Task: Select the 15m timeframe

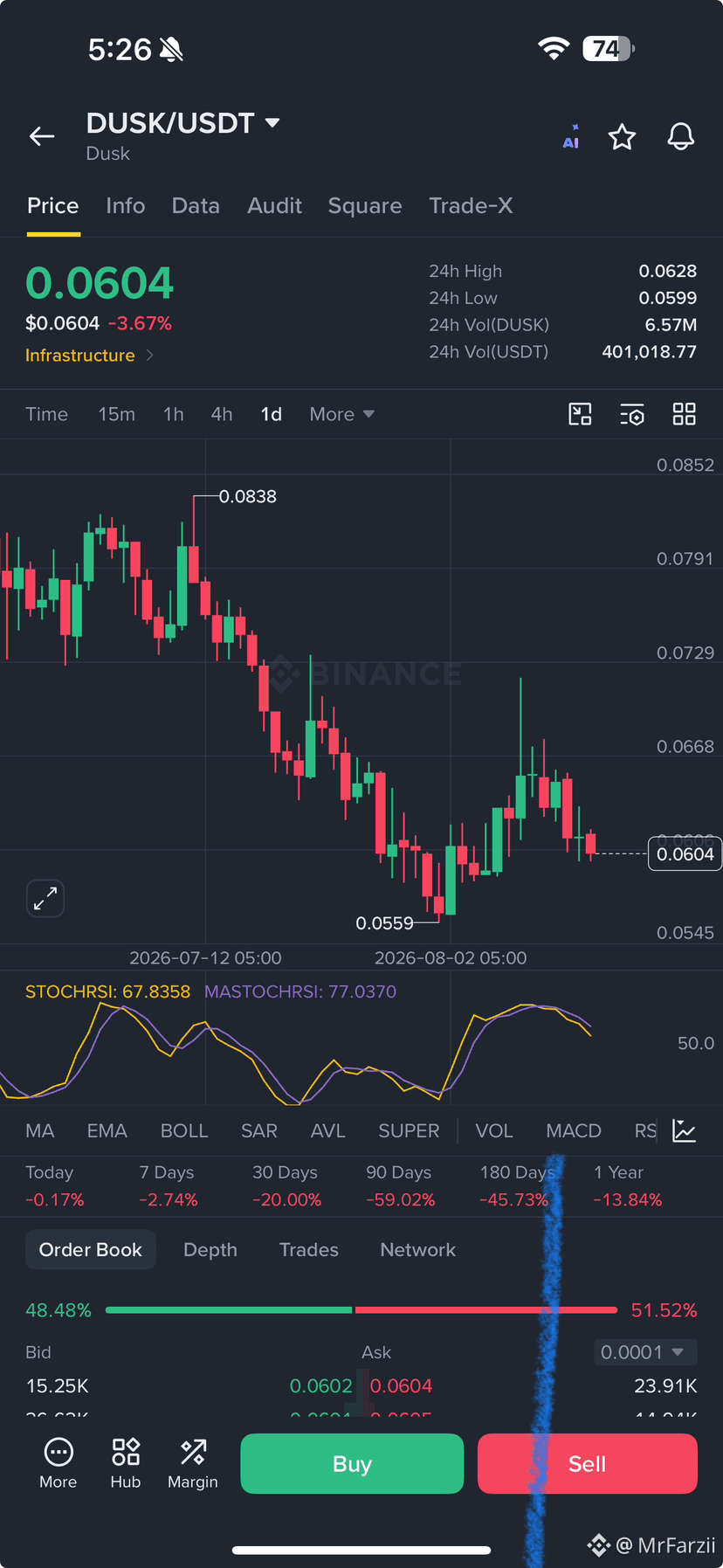Action: [116, 414]
